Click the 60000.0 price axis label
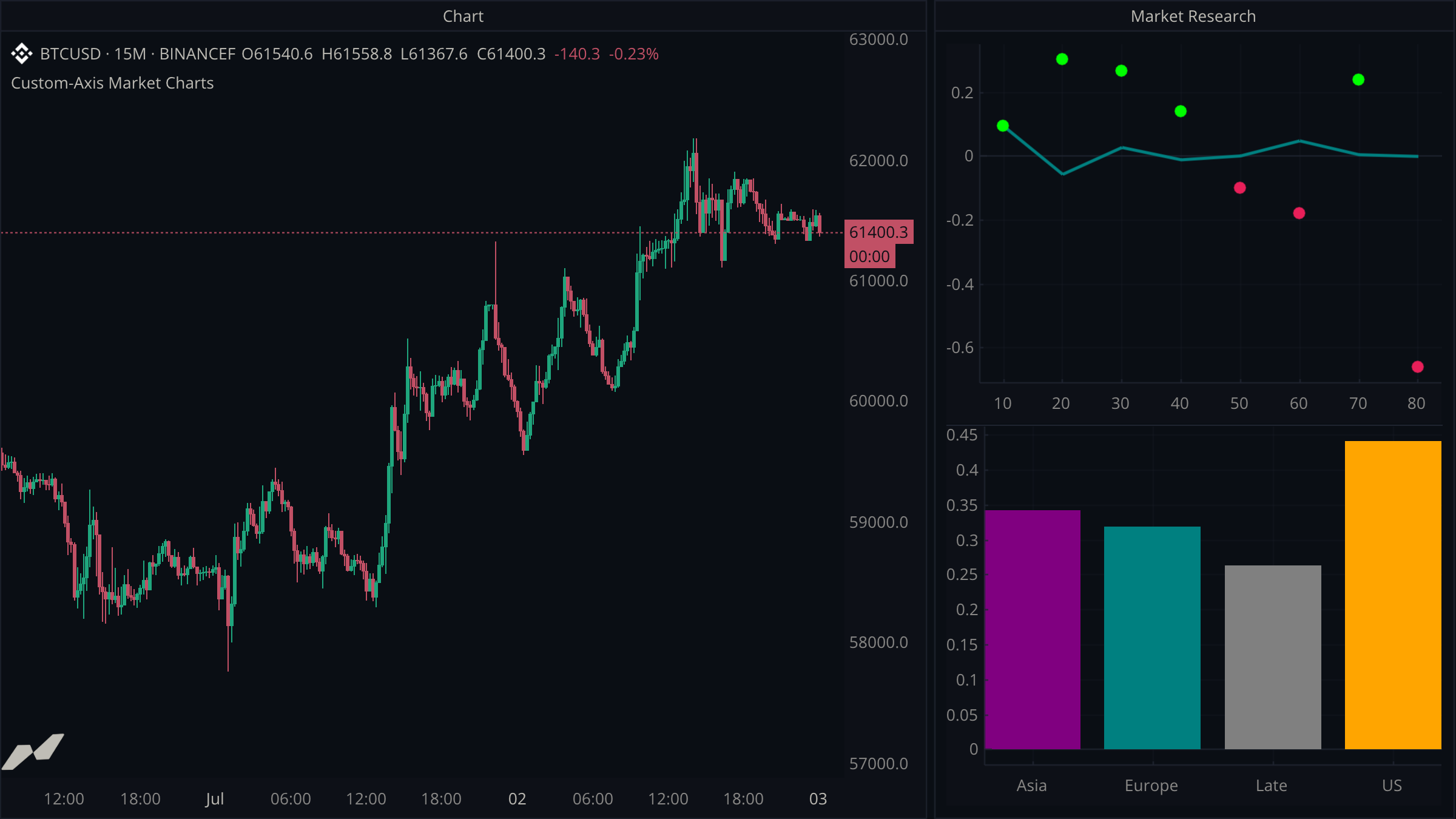Image resolution: width=1456 pixels, height=819 pixels. tap(878, 401)
